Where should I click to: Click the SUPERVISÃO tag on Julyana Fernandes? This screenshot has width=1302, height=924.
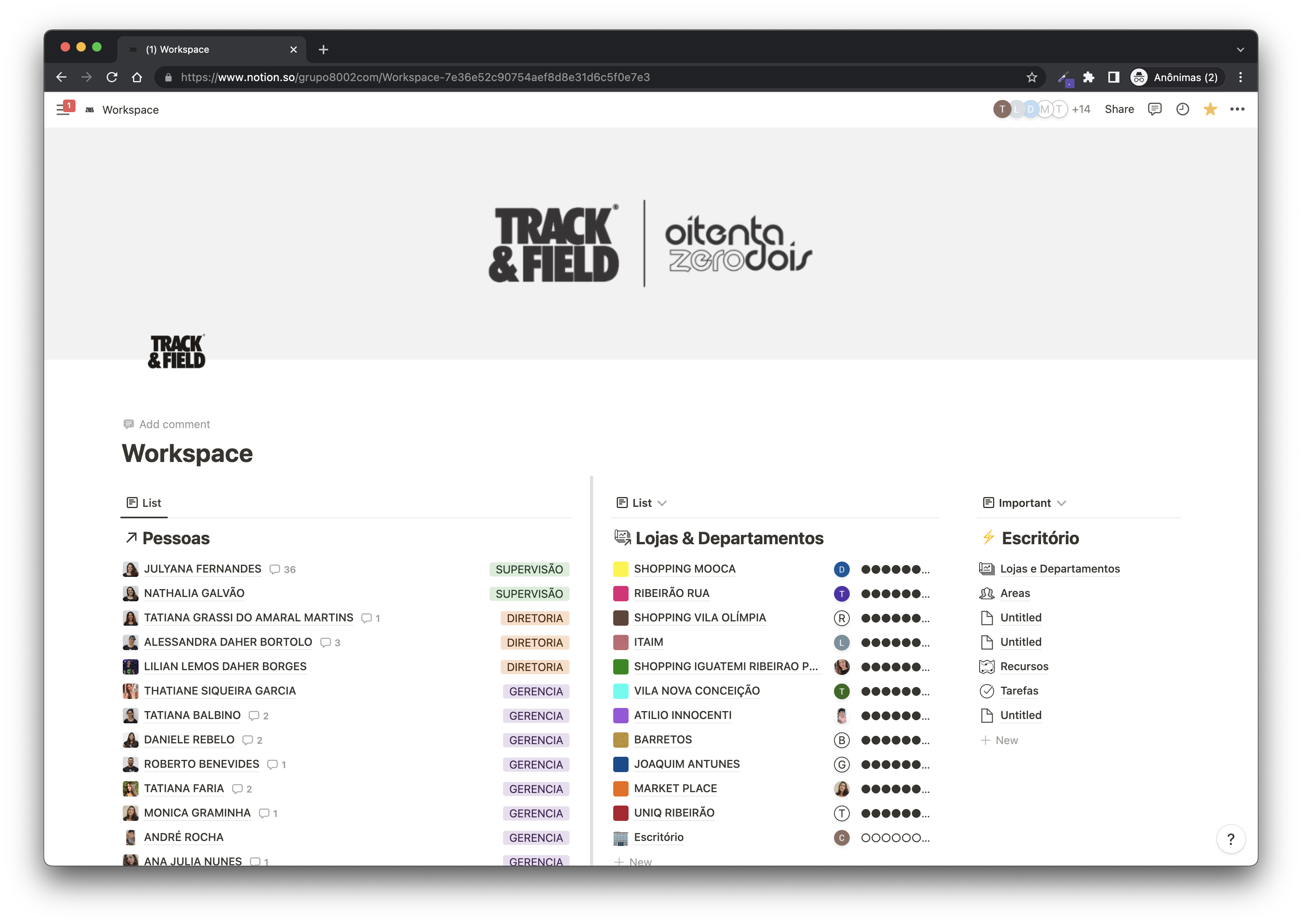click(529, 569)
